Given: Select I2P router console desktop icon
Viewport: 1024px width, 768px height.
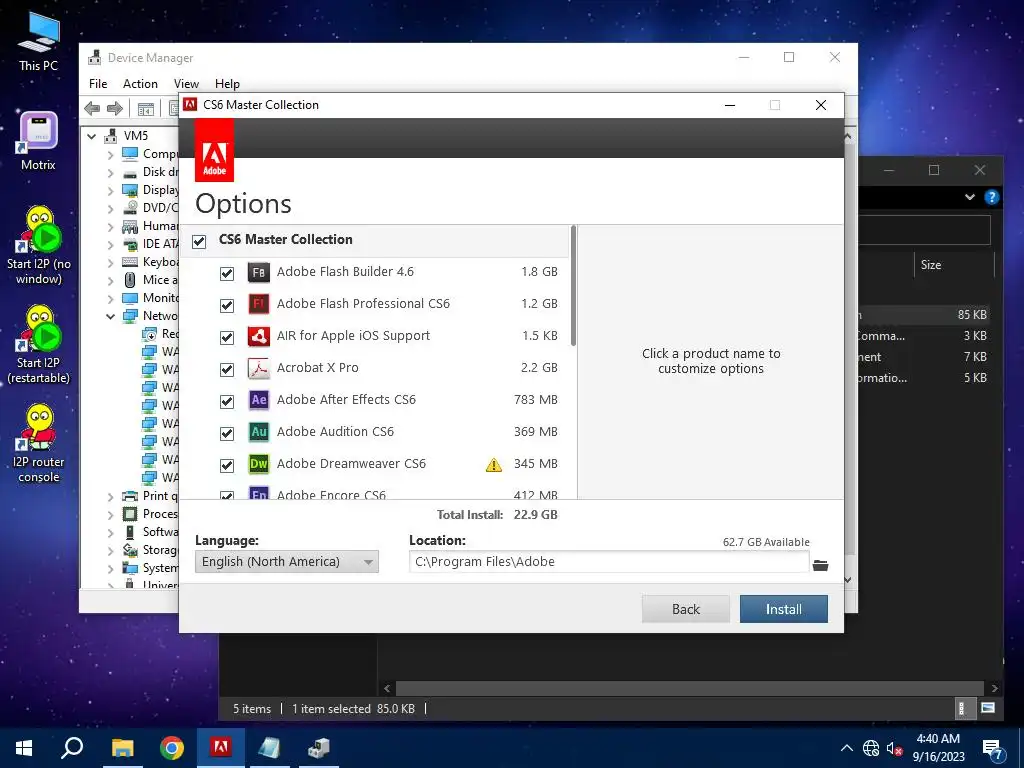Looking at the screenshot, I should click(39, 443).
